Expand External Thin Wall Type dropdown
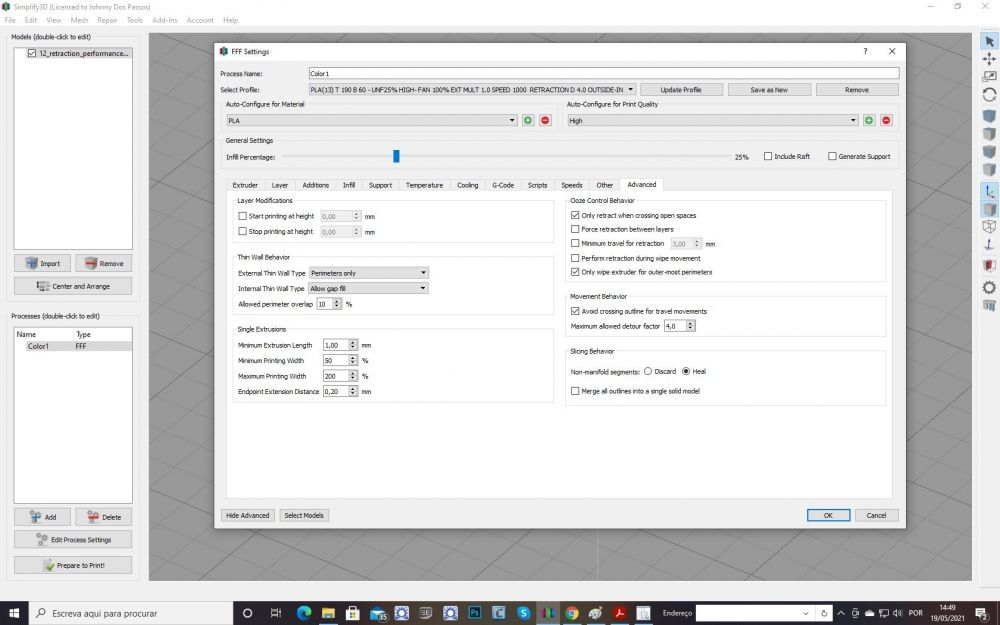1000x625 pixels. pos(369,273)
